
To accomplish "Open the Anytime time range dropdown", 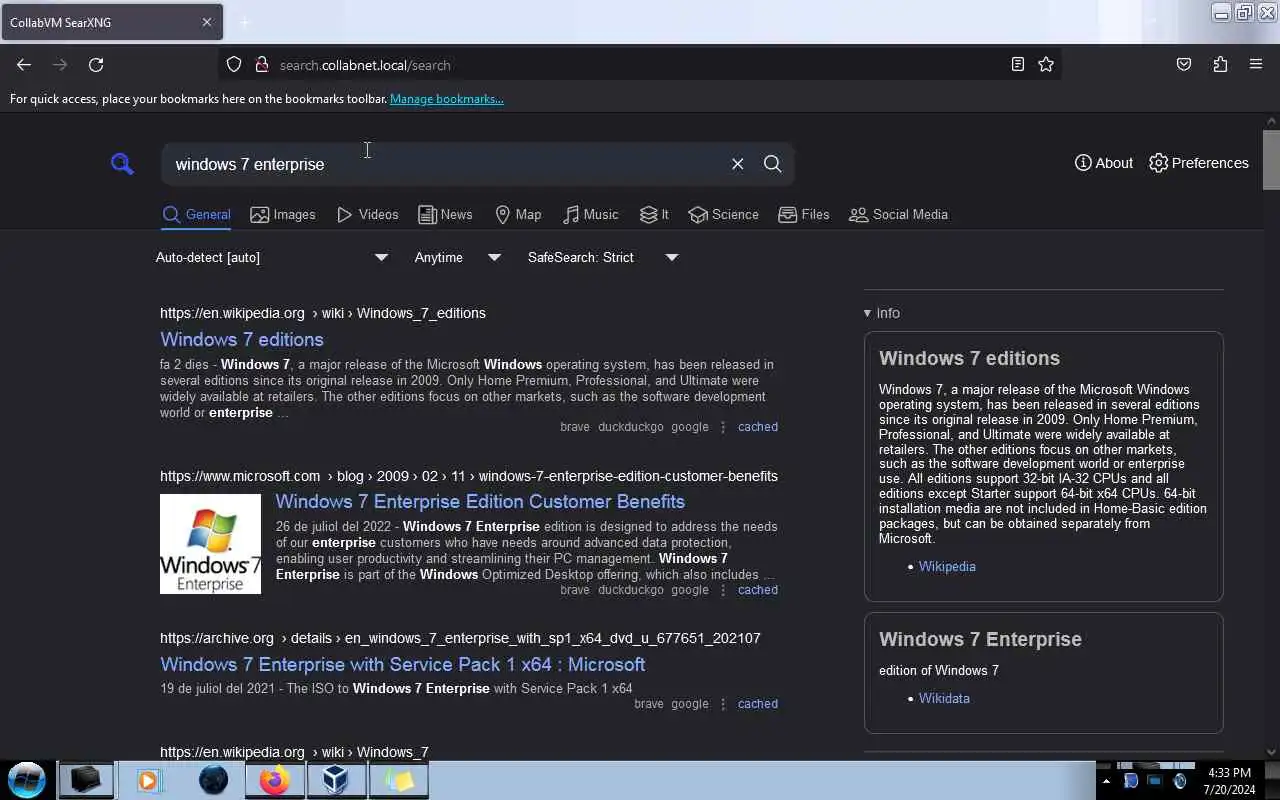I will (x=457, y=257).
